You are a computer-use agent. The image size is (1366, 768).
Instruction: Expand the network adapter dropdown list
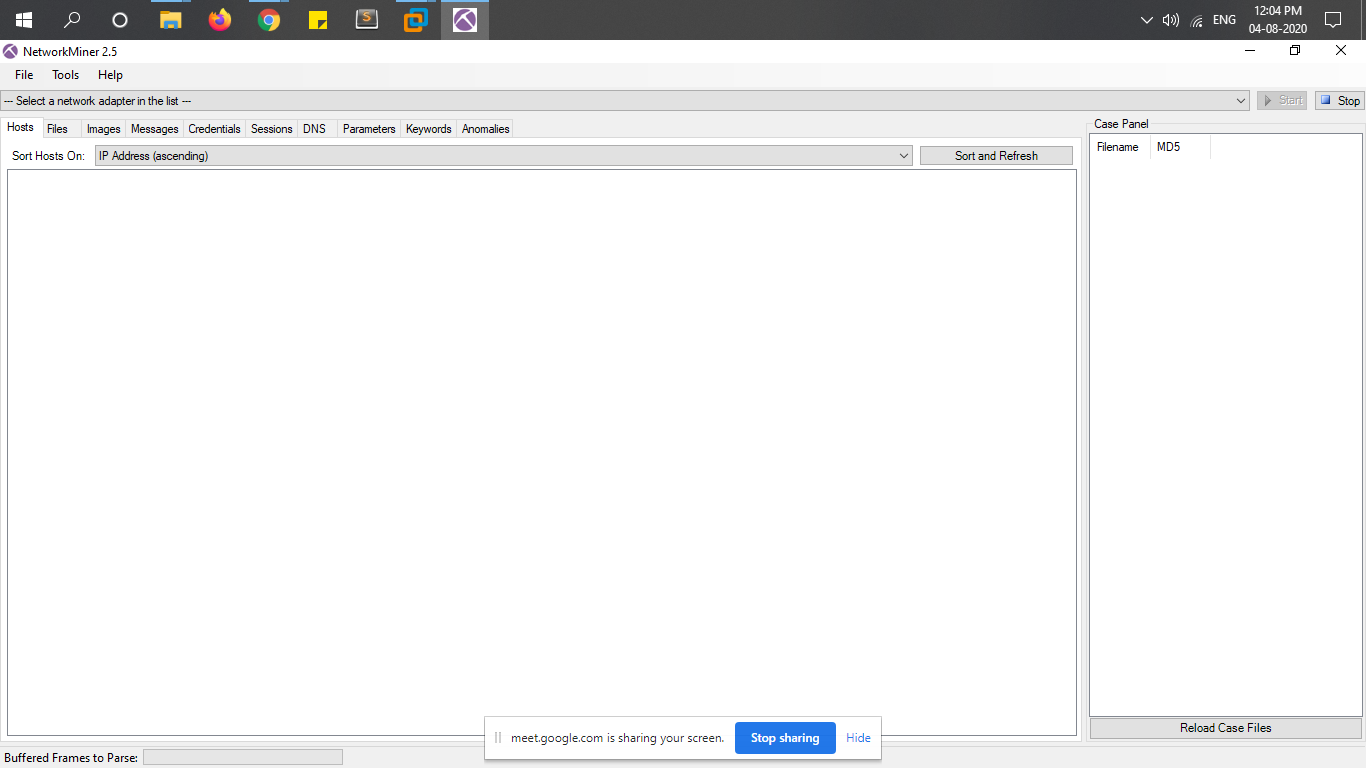pos(1241,101)
